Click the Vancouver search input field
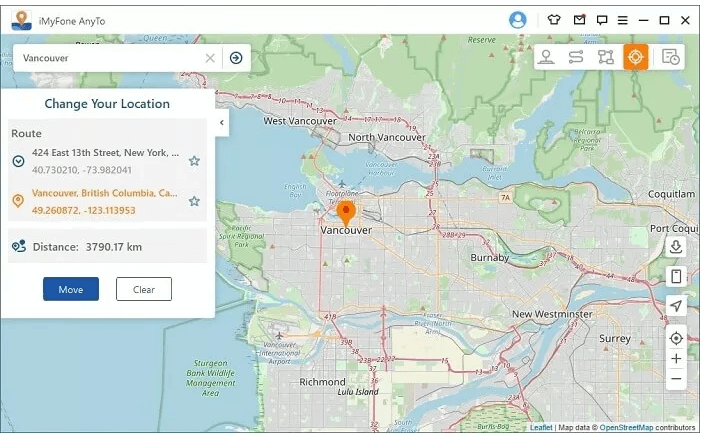The width and height of the screenshot is (704, 437). click(110, 58)
